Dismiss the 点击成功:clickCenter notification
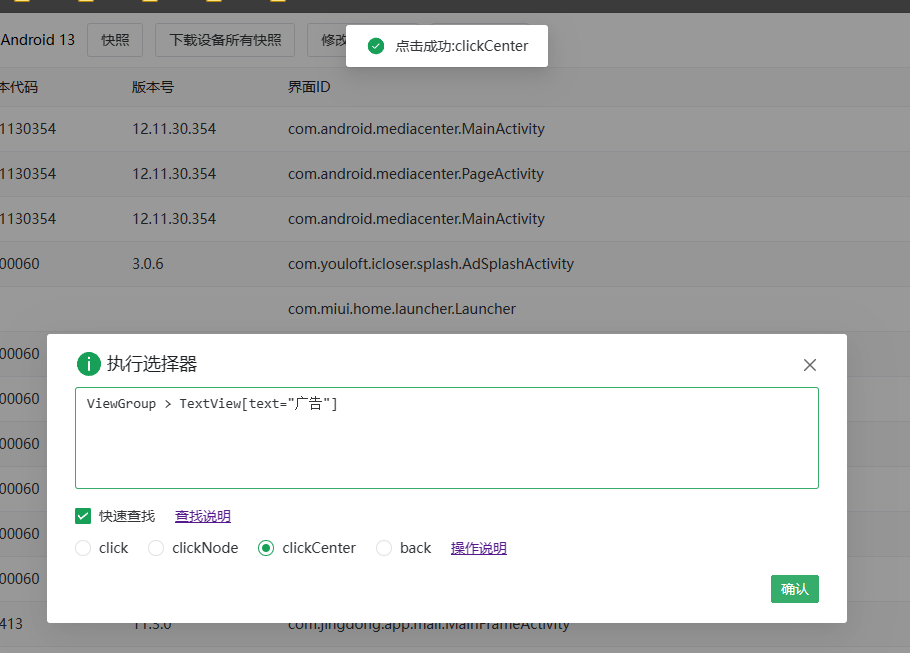Image resolution: width=910 pixels, height=653 pixels. [x=446, y=46]
